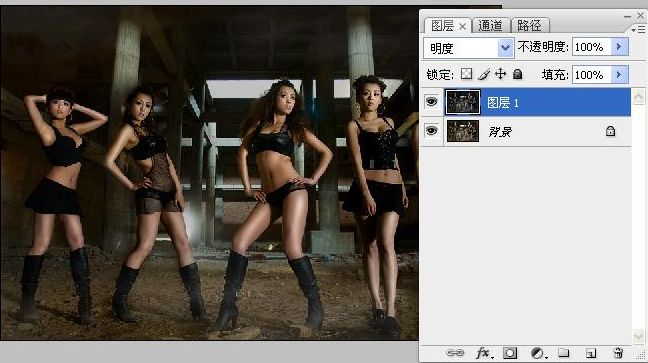Open blend mode dropdown 明度
Viewport: 648px width, 363px height.
tap(469, 48)
